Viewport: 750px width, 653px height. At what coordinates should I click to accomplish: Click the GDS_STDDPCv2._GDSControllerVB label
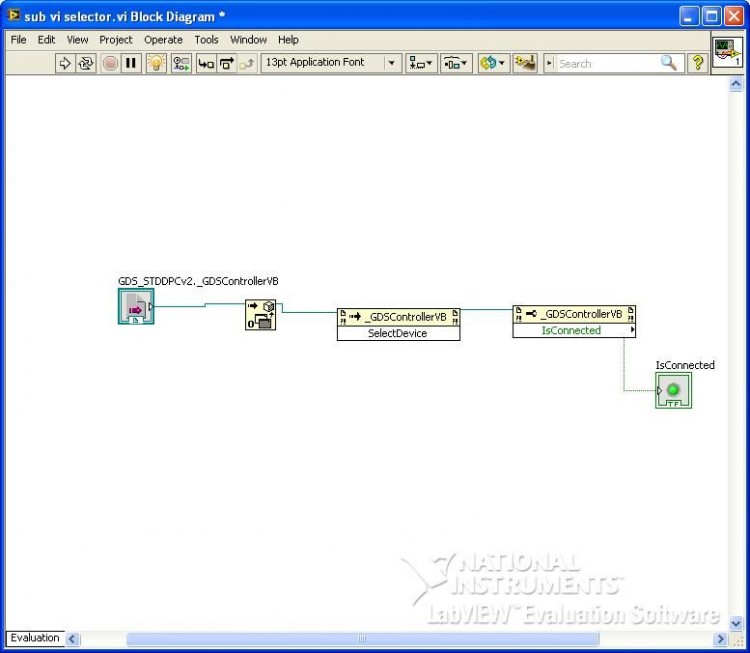point(198,281)
